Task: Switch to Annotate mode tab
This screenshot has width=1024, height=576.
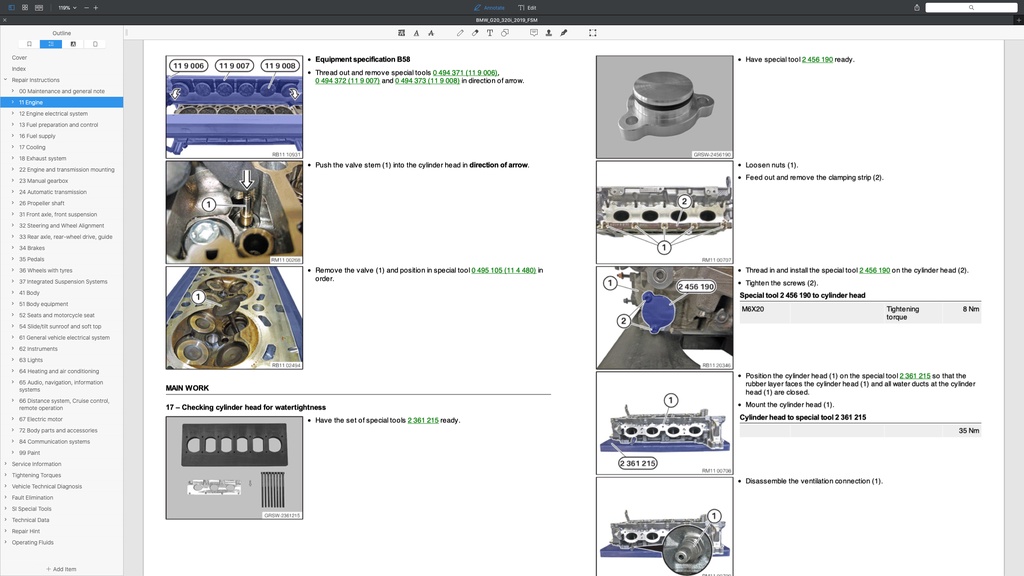Action: (x=489, y=7)
